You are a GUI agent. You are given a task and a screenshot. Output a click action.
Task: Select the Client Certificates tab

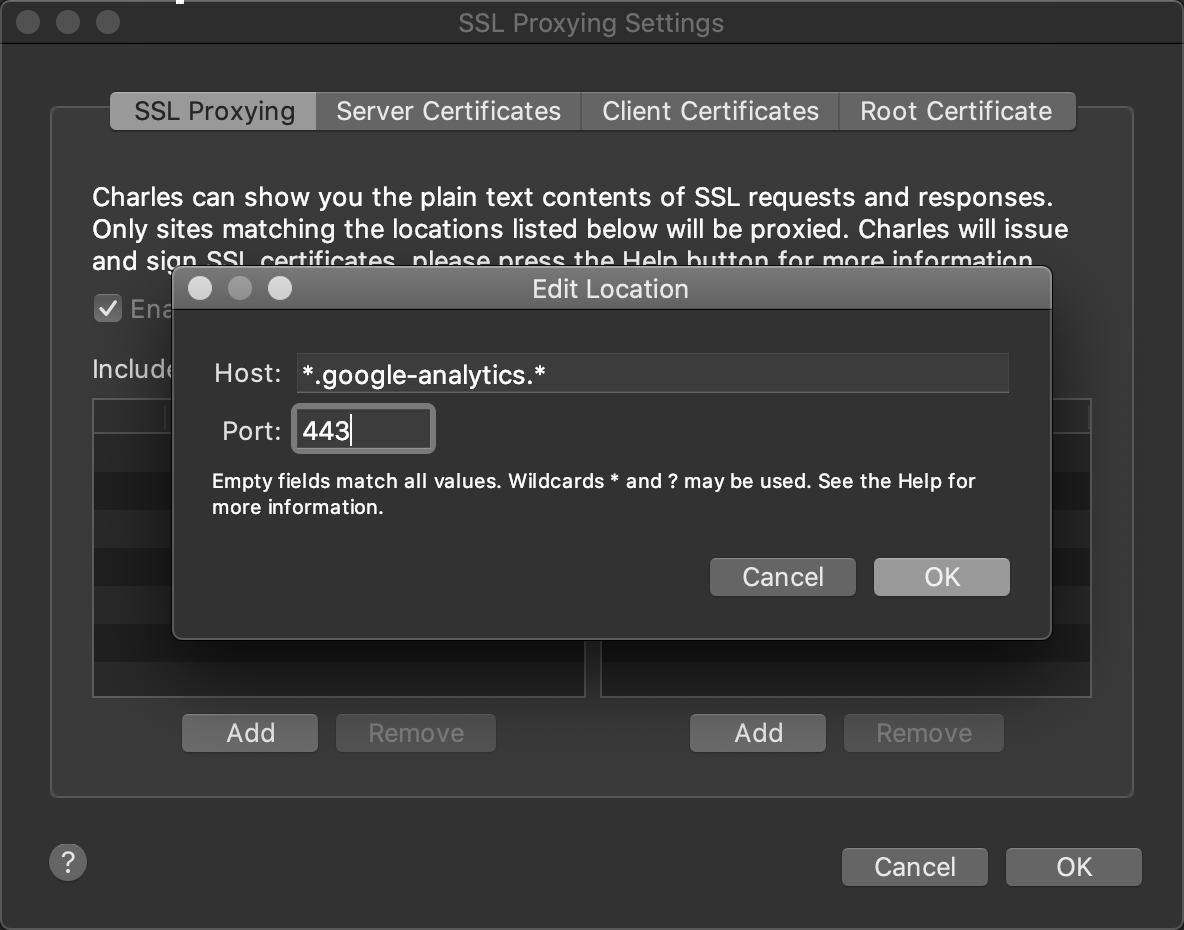[x=710, y=111]
